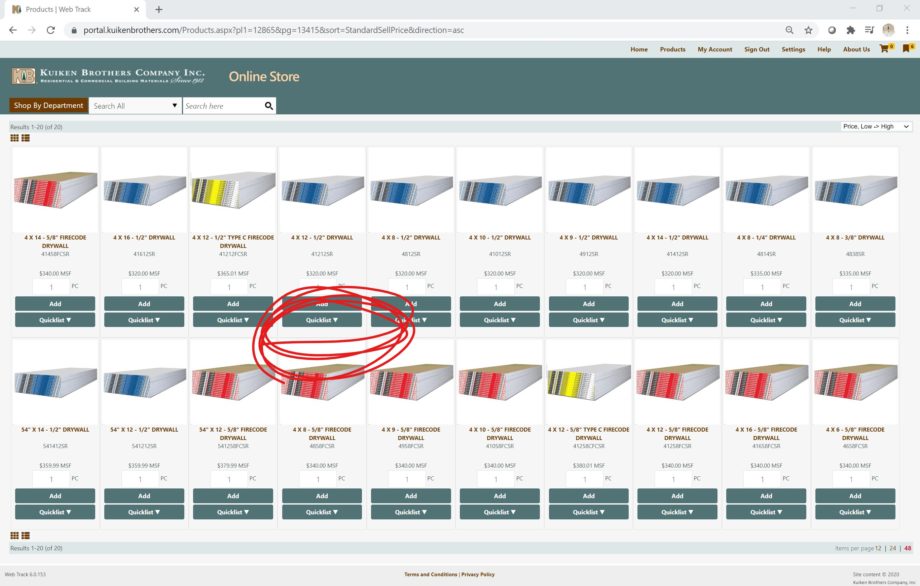Viewport: 920px width, 586px height.
Task: Open a new browser tab
Action: [x=159, y=9]
